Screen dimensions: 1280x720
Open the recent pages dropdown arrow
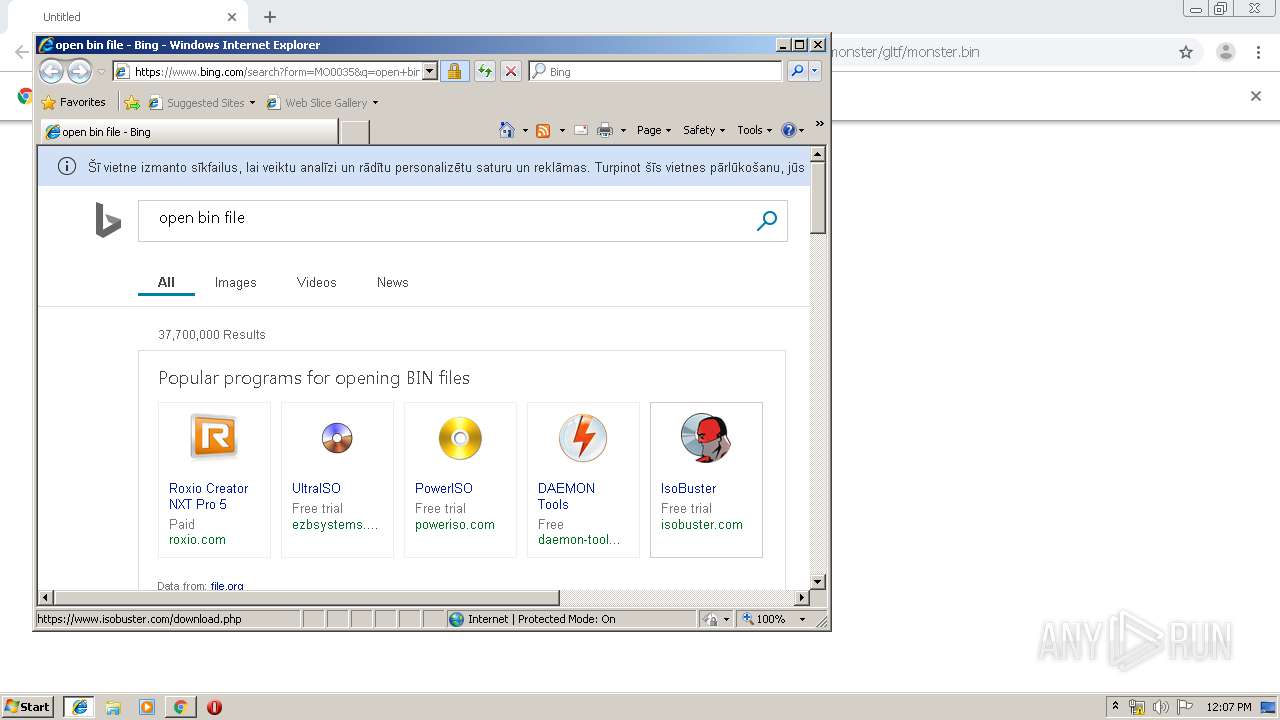[x=101, y=72]
